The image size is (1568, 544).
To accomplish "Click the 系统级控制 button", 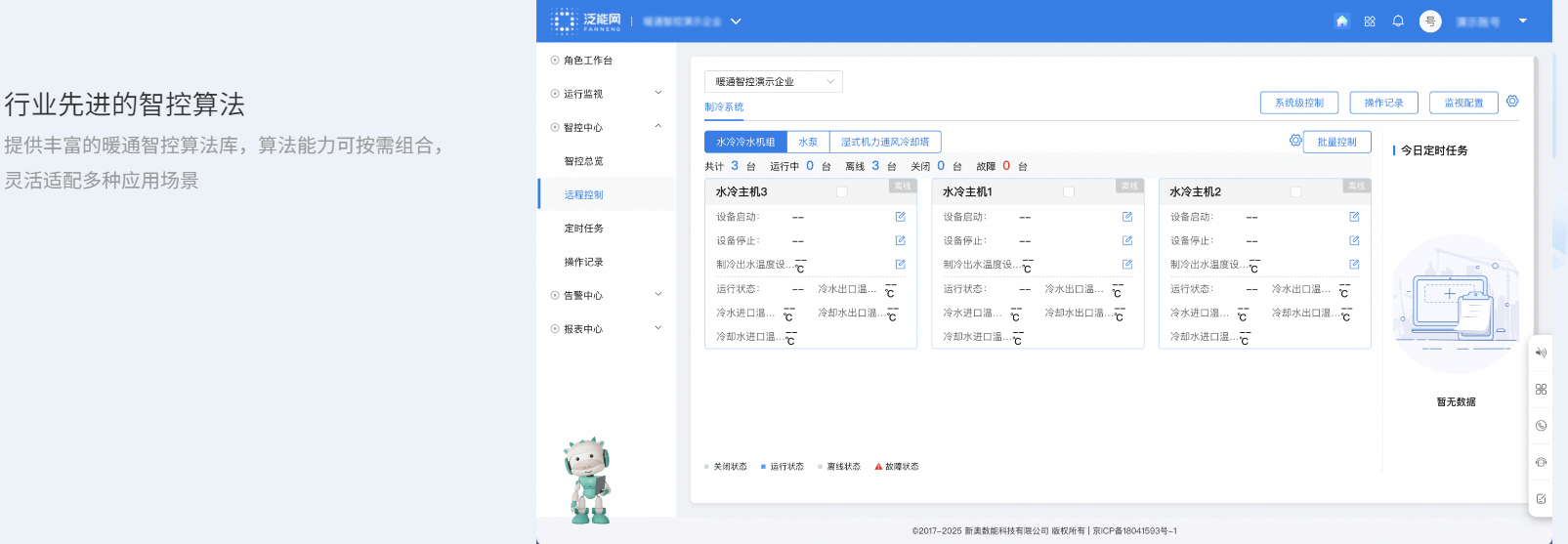I will click(1298, 103).
